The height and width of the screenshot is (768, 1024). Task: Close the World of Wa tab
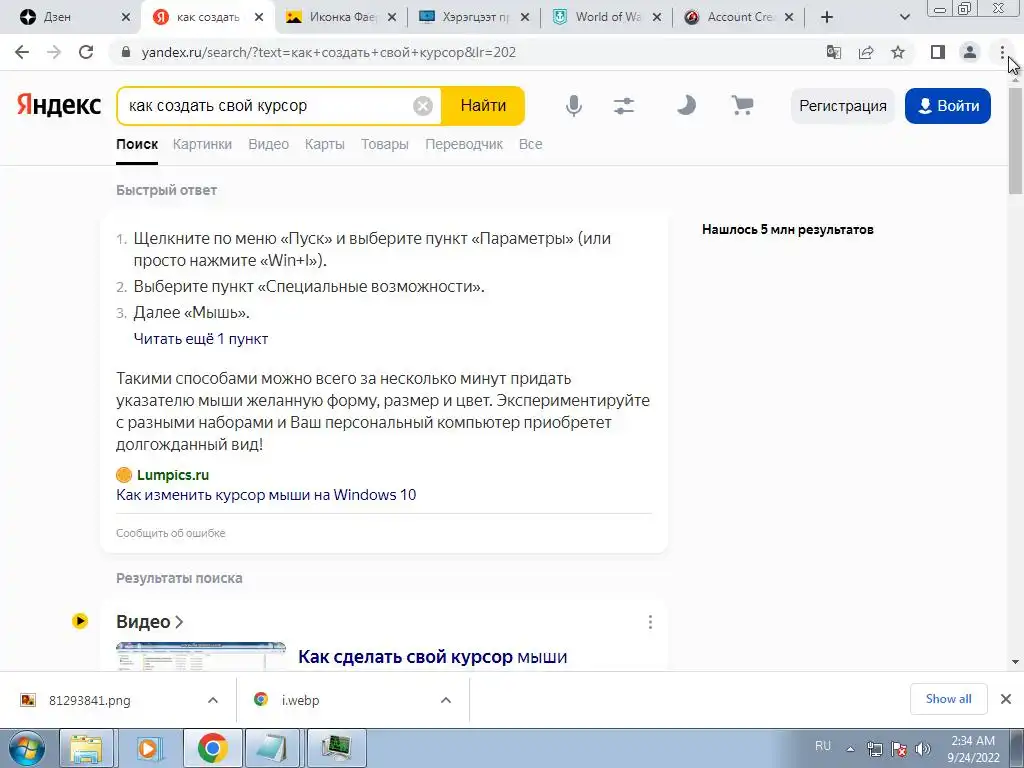pos(657,17)
